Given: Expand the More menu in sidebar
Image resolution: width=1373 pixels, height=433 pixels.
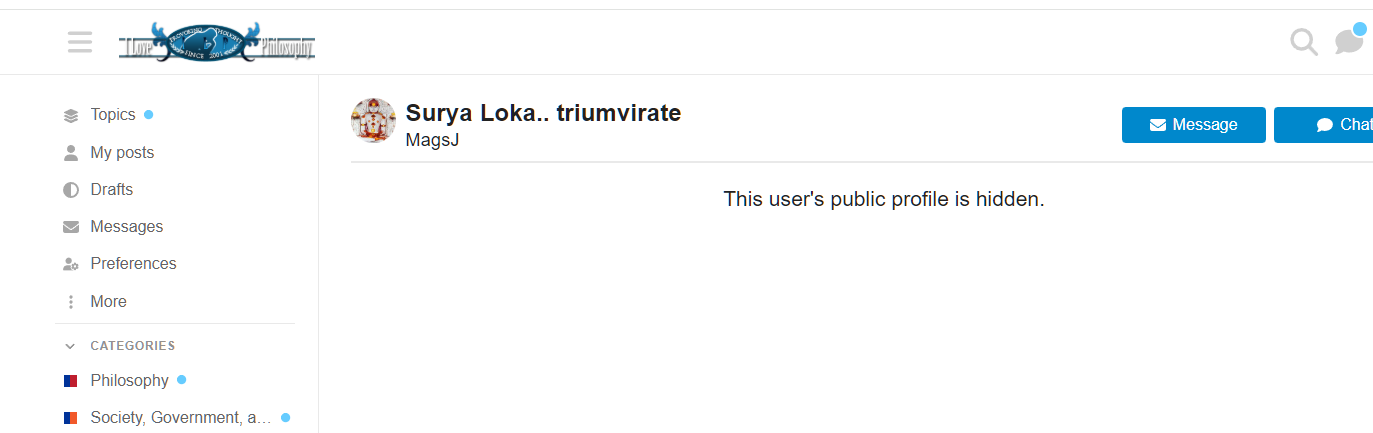Looking at the screenshot, I should [x=107, y=301].
